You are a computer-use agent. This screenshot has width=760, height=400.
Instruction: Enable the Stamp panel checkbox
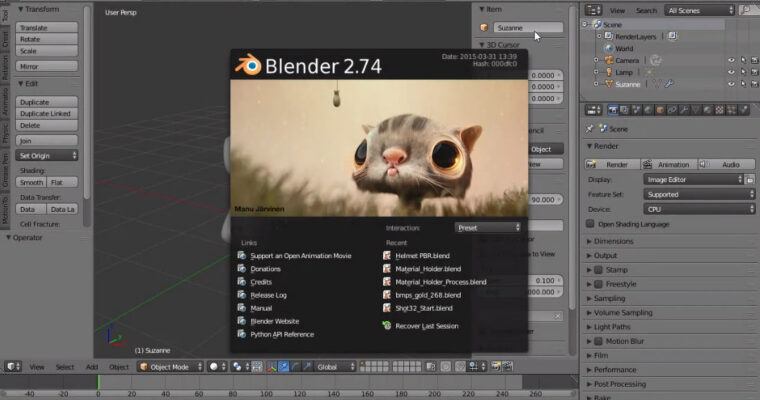pyautogui.click(x=599, y=270)
